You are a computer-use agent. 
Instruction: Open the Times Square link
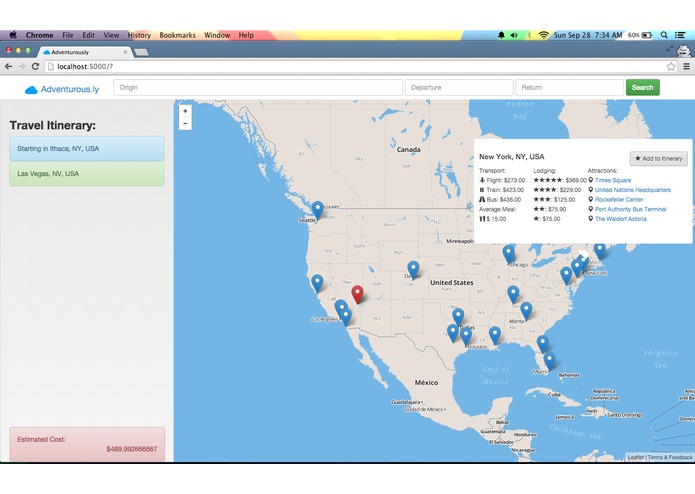pyautogui.click(x=613, y=180)
